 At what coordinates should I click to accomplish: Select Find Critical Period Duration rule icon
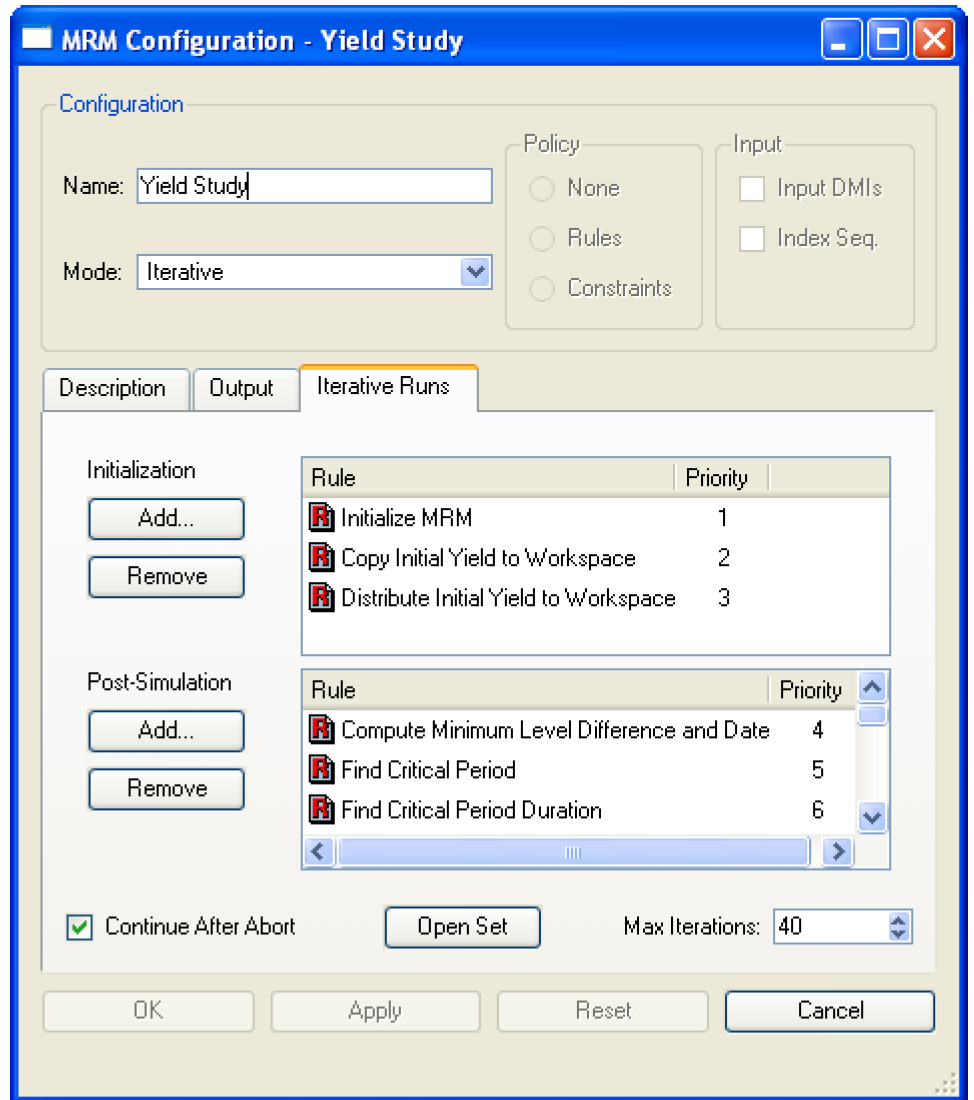[321, 810]
